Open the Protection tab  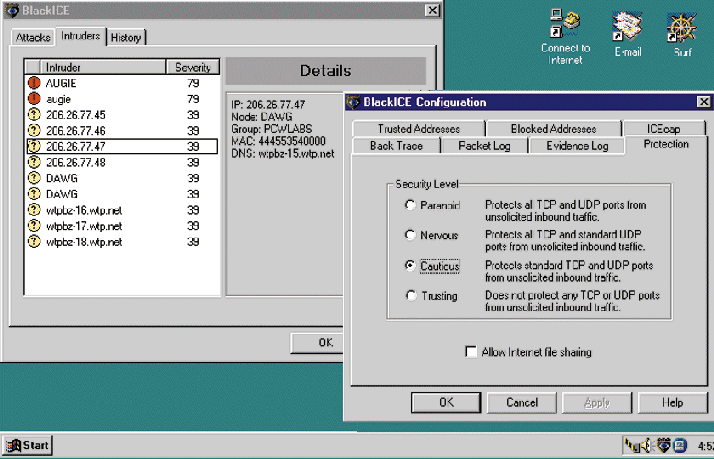click(666, 144)
